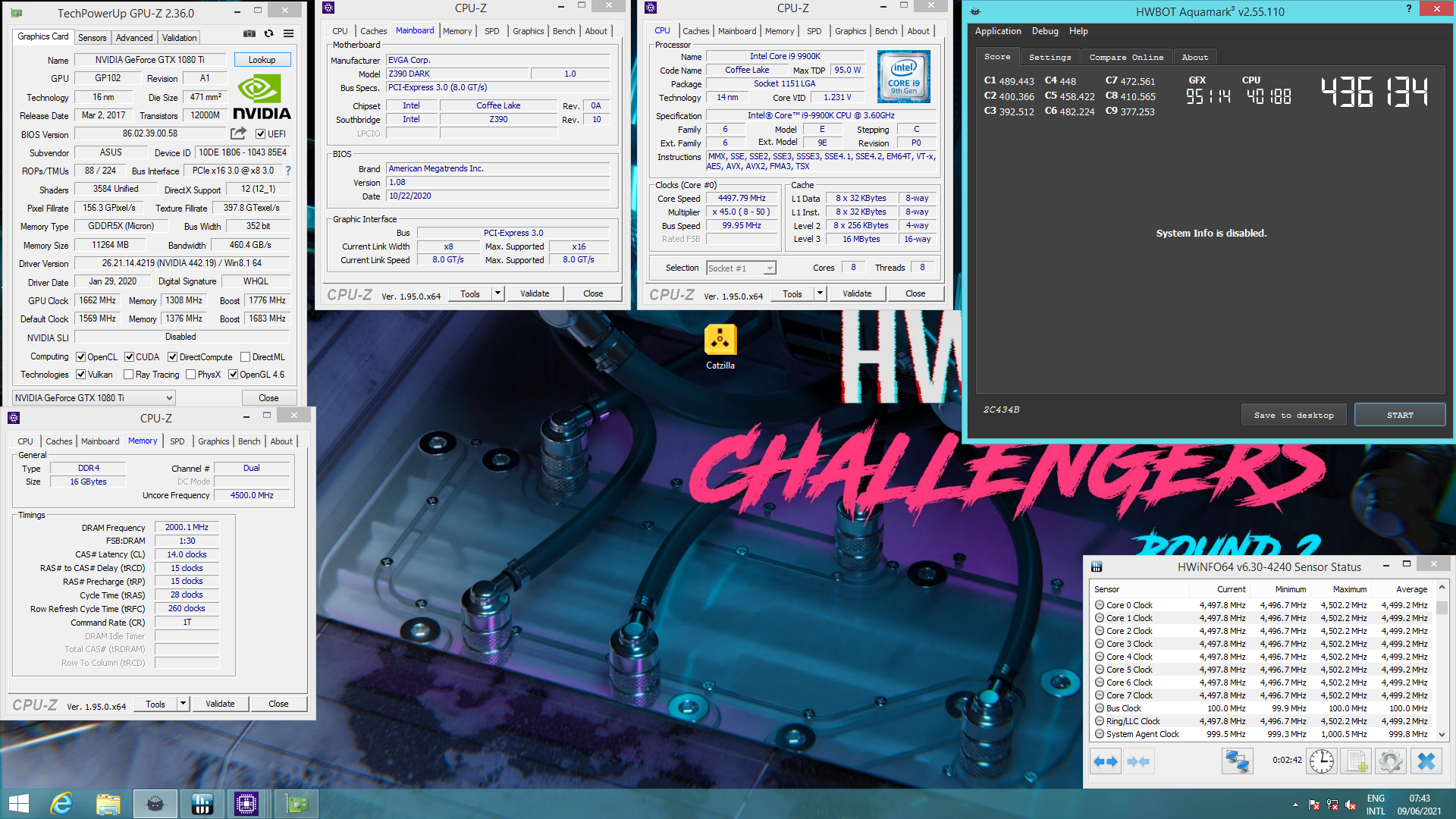This screenshot has height=819, width=1456.
Task: Click HWiNFO logging sheet-plus button
Action: [1357, 761]
